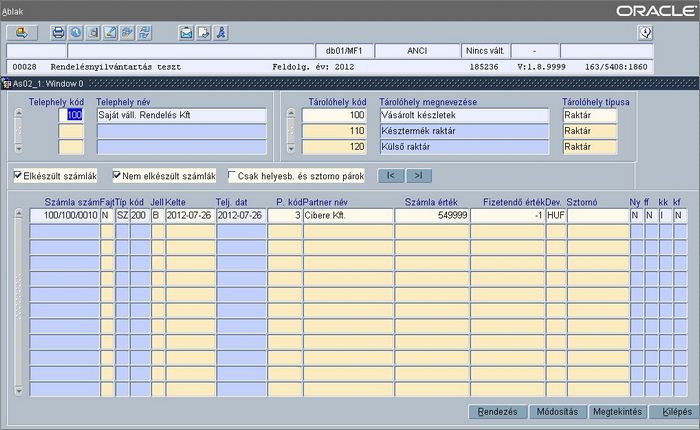The image size is (700, 430).
Task: Click the db01/MF1 status field
Action: 344,51
